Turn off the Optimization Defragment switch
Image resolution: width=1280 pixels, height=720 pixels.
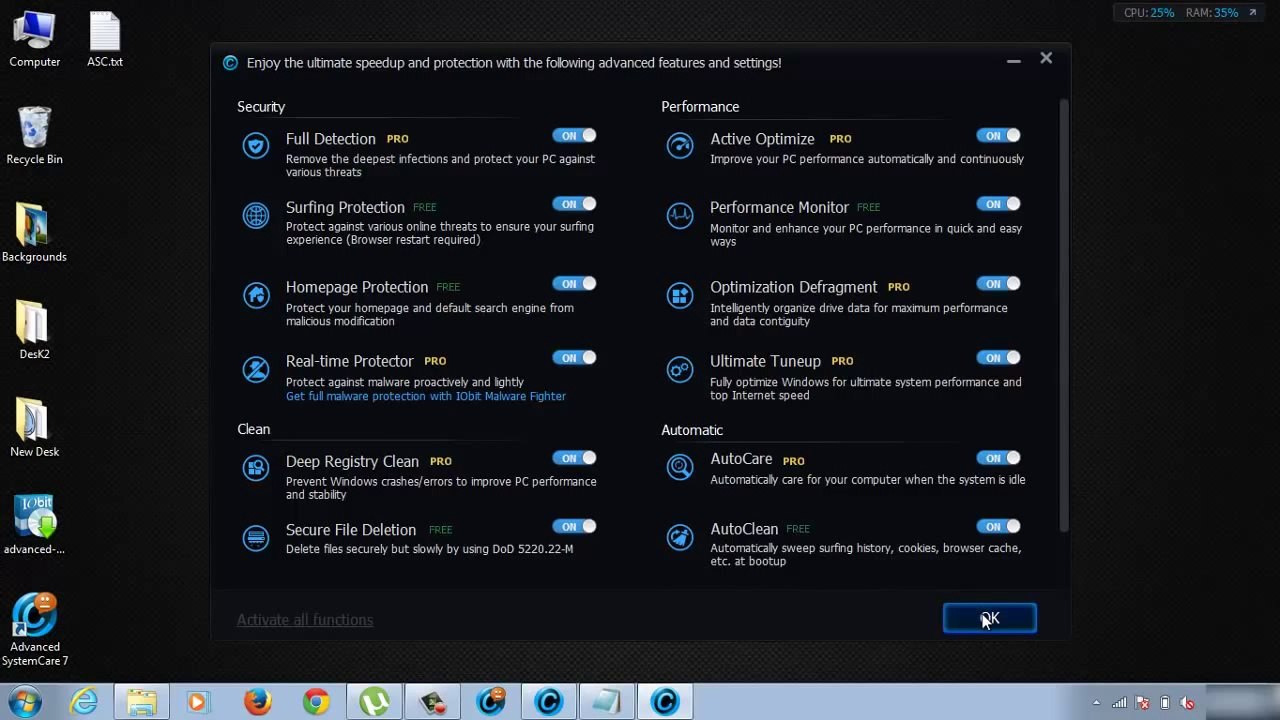tap(998, 284)
